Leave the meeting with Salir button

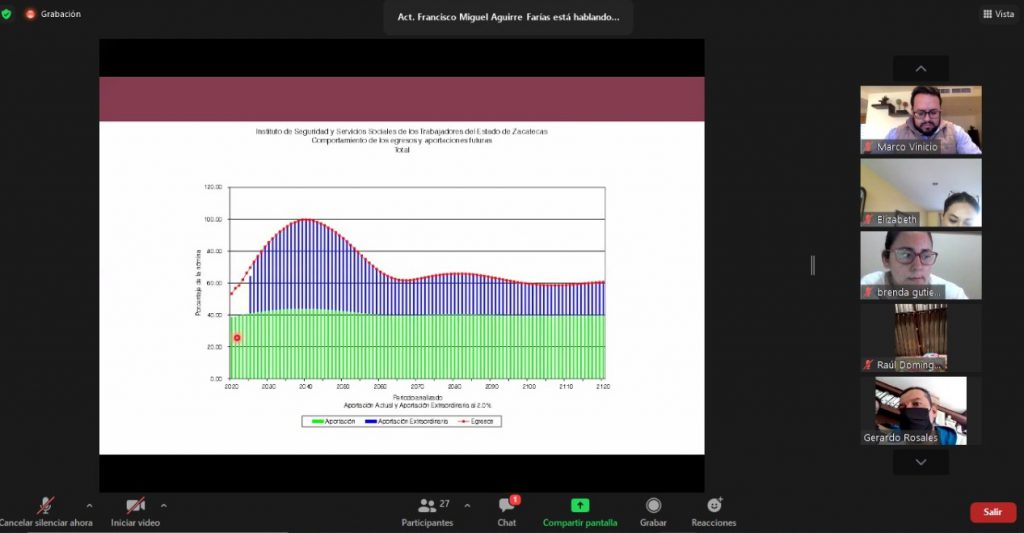992,512
